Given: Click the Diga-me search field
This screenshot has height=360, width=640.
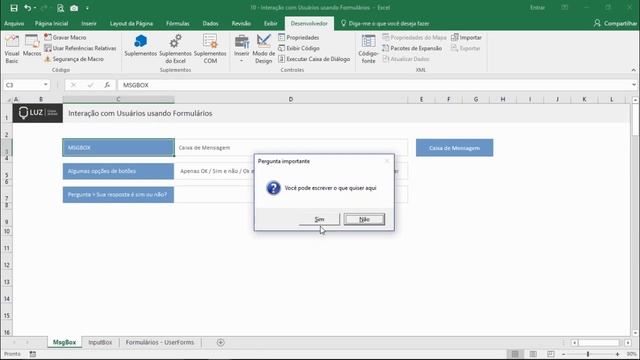Looking at the screenshot, I should (x=385, y=24).
